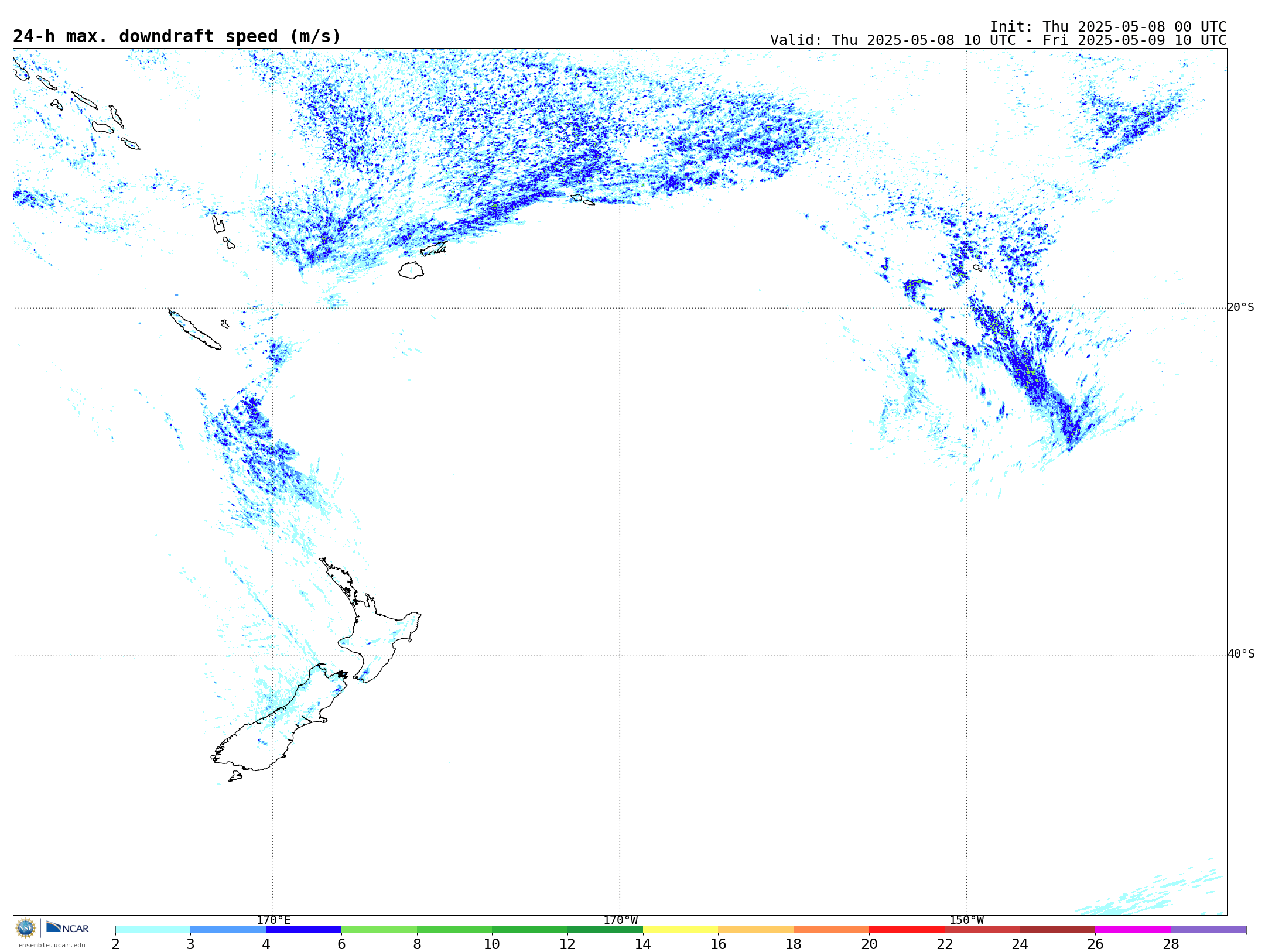Open the ensemble.ucar.edu link text
The height and width of the screenshot is (952, 1265).
52,945
